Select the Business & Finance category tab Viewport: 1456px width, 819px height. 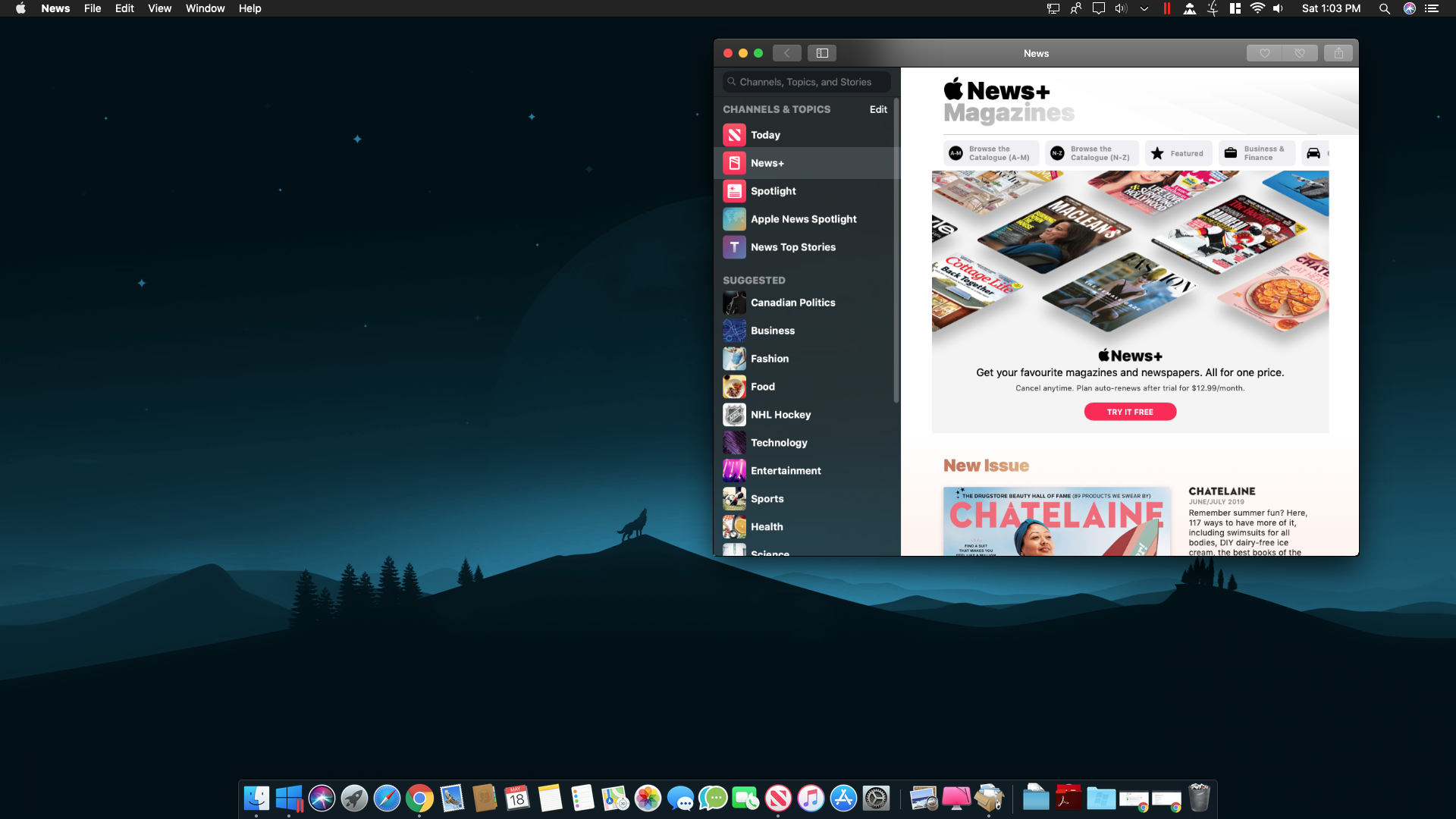1257,153
